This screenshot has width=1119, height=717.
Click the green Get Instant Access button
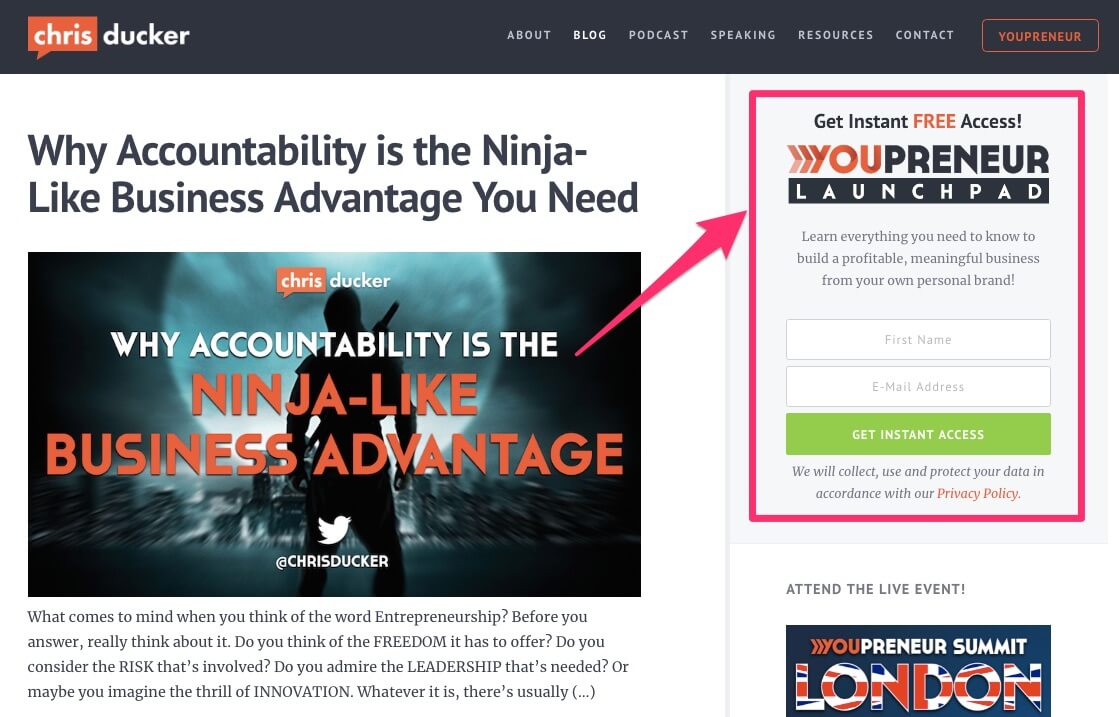918,434
